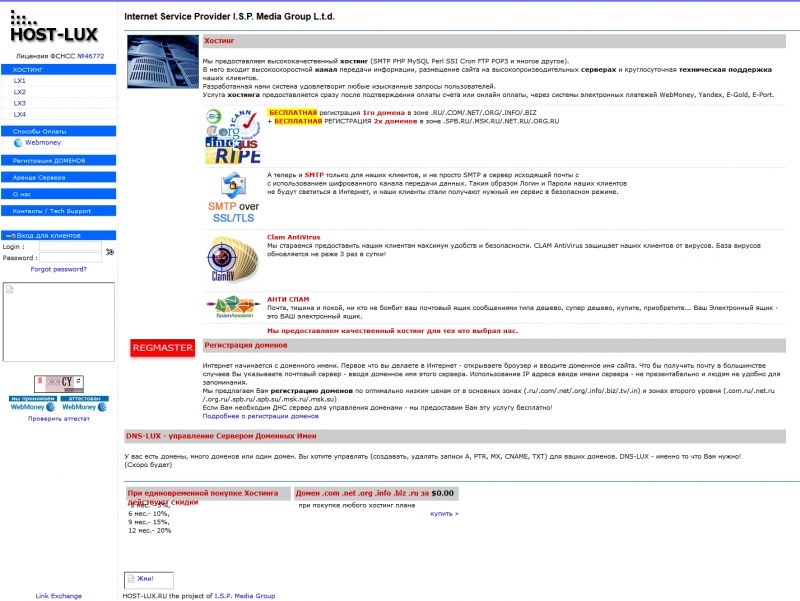
Task: Click the '12 мес.- 20%' discount line
Action: click(149, 531)
